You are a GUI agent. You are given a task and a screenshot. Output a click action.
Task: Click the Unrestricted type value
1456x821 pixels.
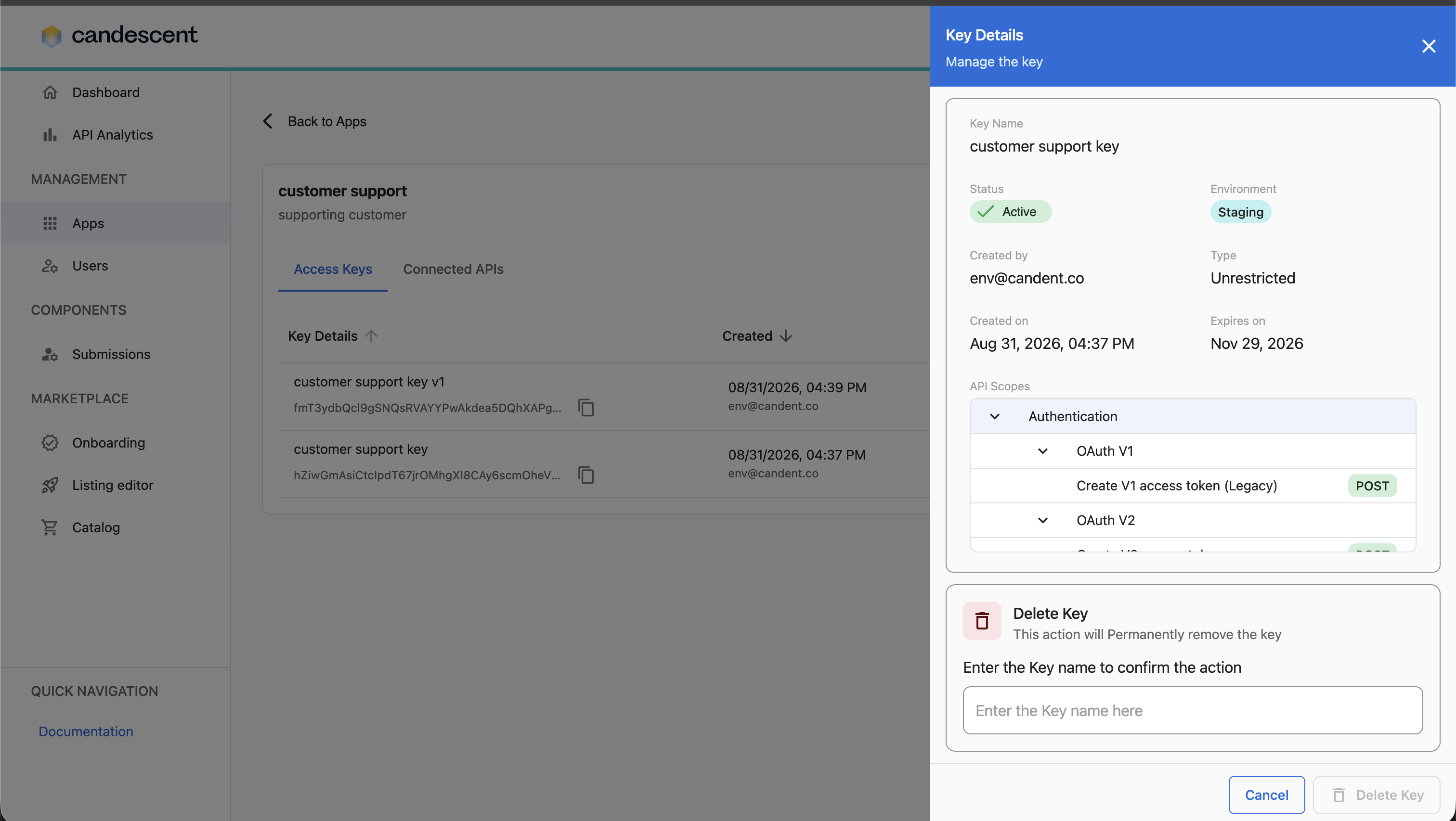[1252, 278]
